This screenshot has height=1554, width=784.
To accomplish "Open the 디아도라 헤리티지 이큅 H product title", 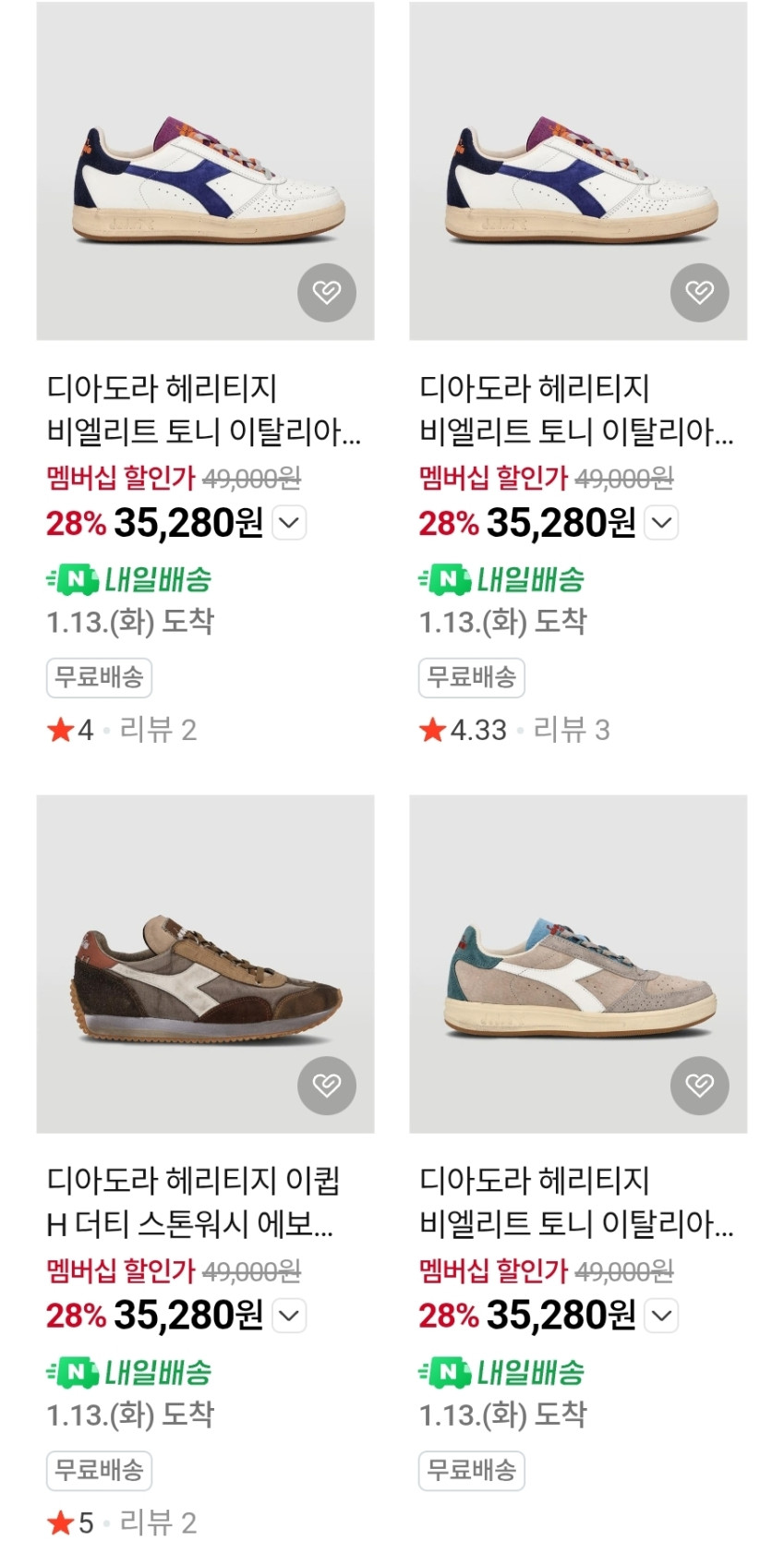I will point(192,1201).
